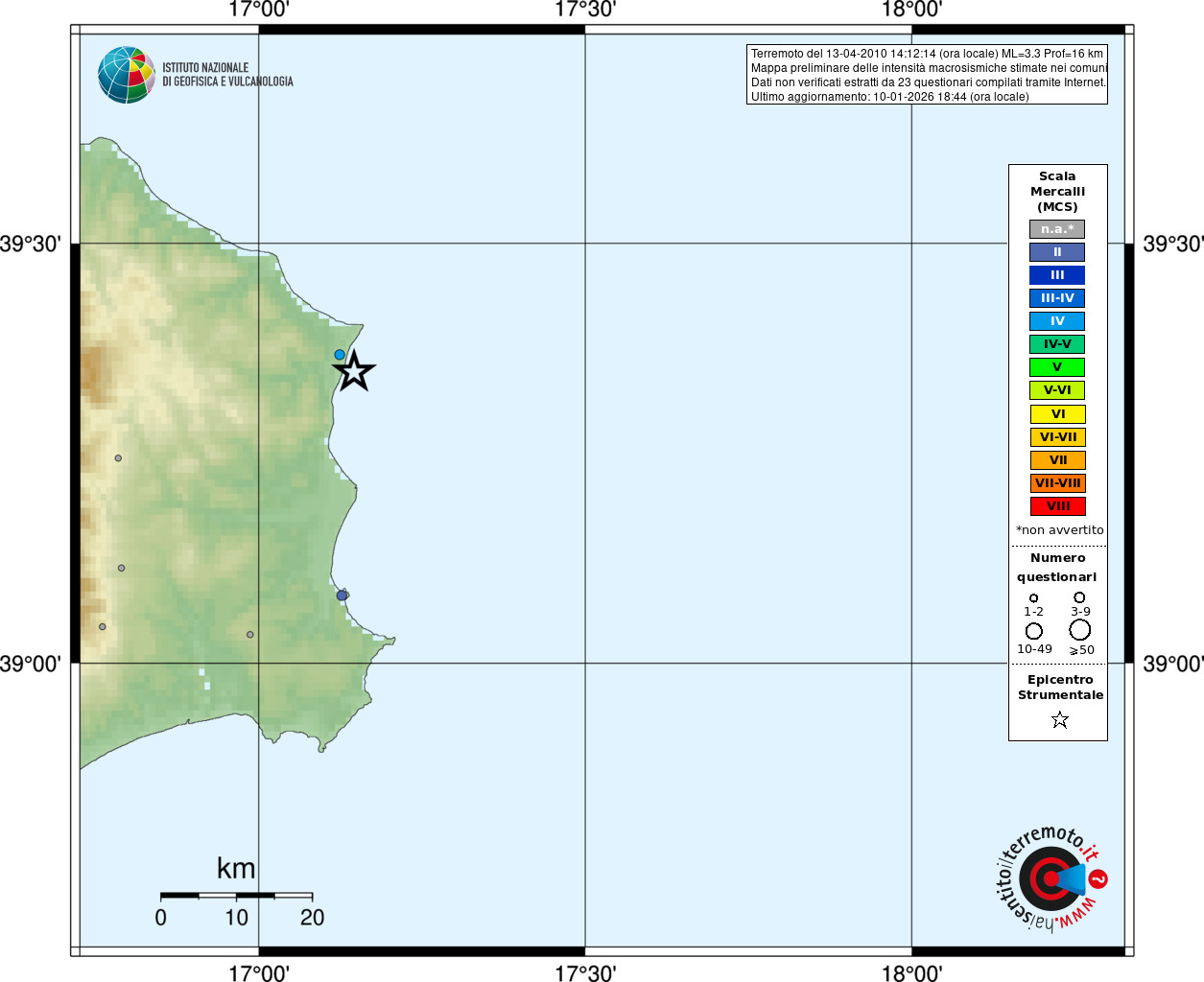Click the smallest 1-2 questionnaire circle in legend
Image resolution: width=1204 pixels, height=982 pixels.
[x=1033, y=598]
